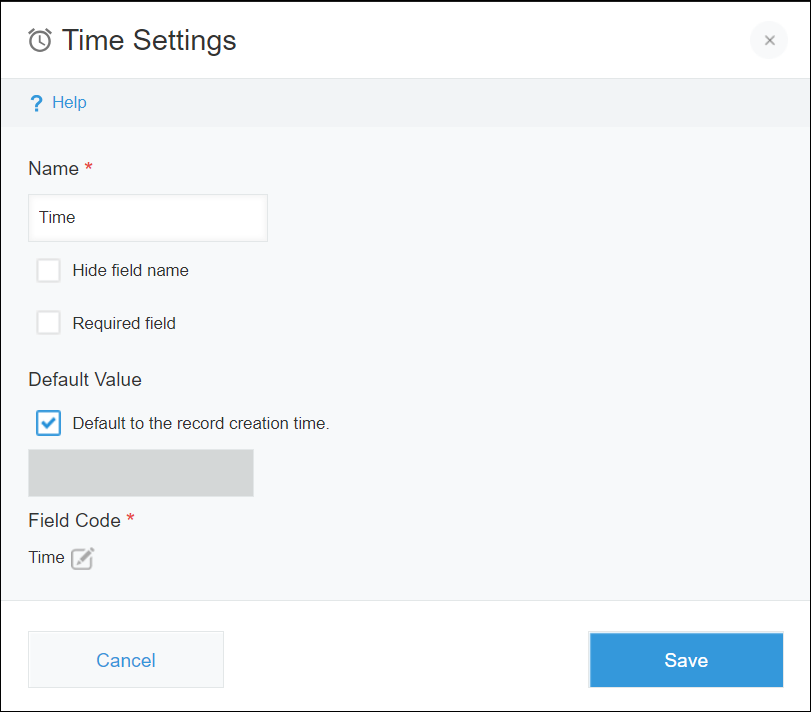Save the Time field settings
This screenshot has width=811, height=712.
(686, 660)
